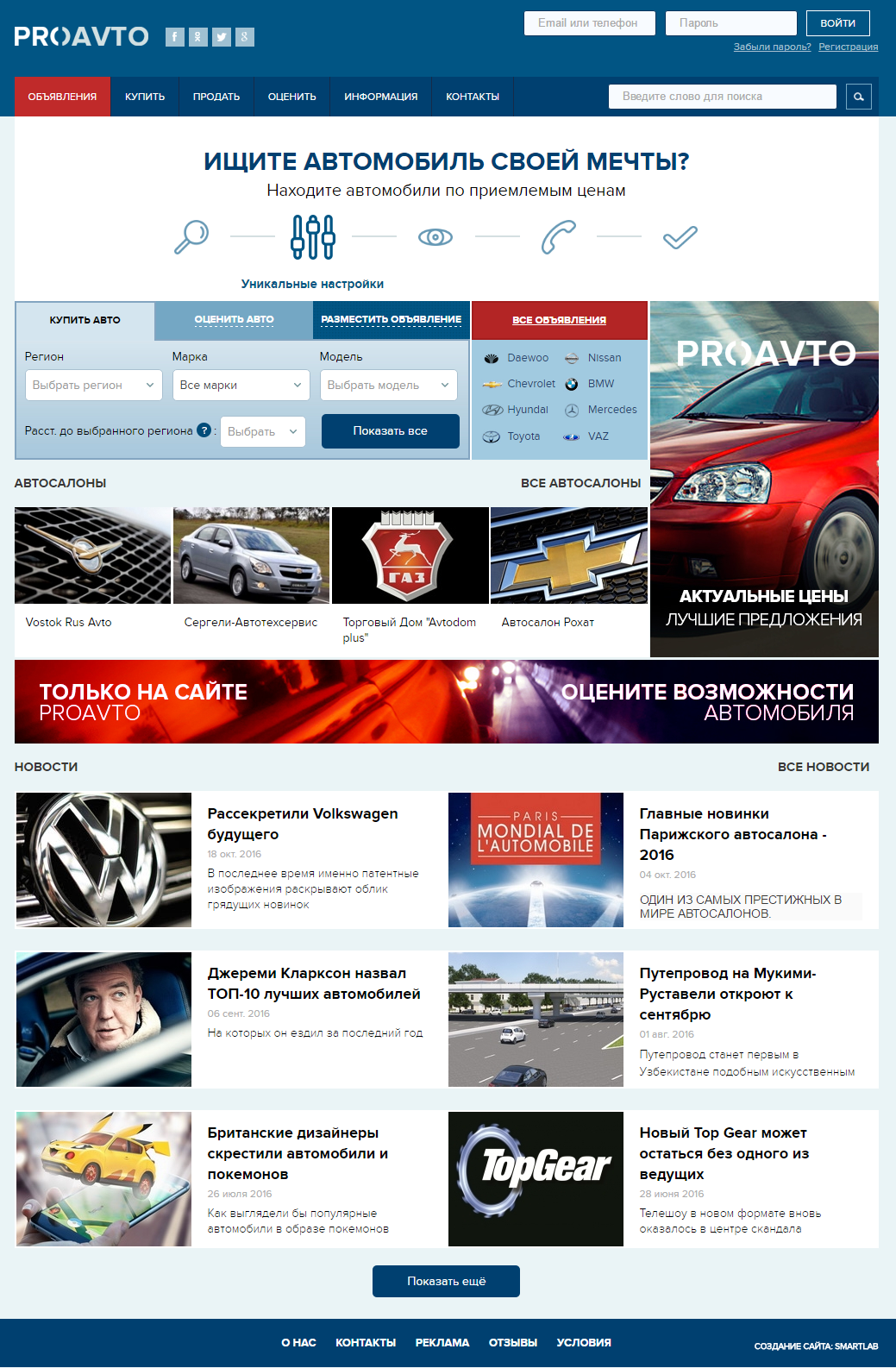Select Объявления in the main menu
This screenshot has height=1368, width=896.
coord(62,97)
